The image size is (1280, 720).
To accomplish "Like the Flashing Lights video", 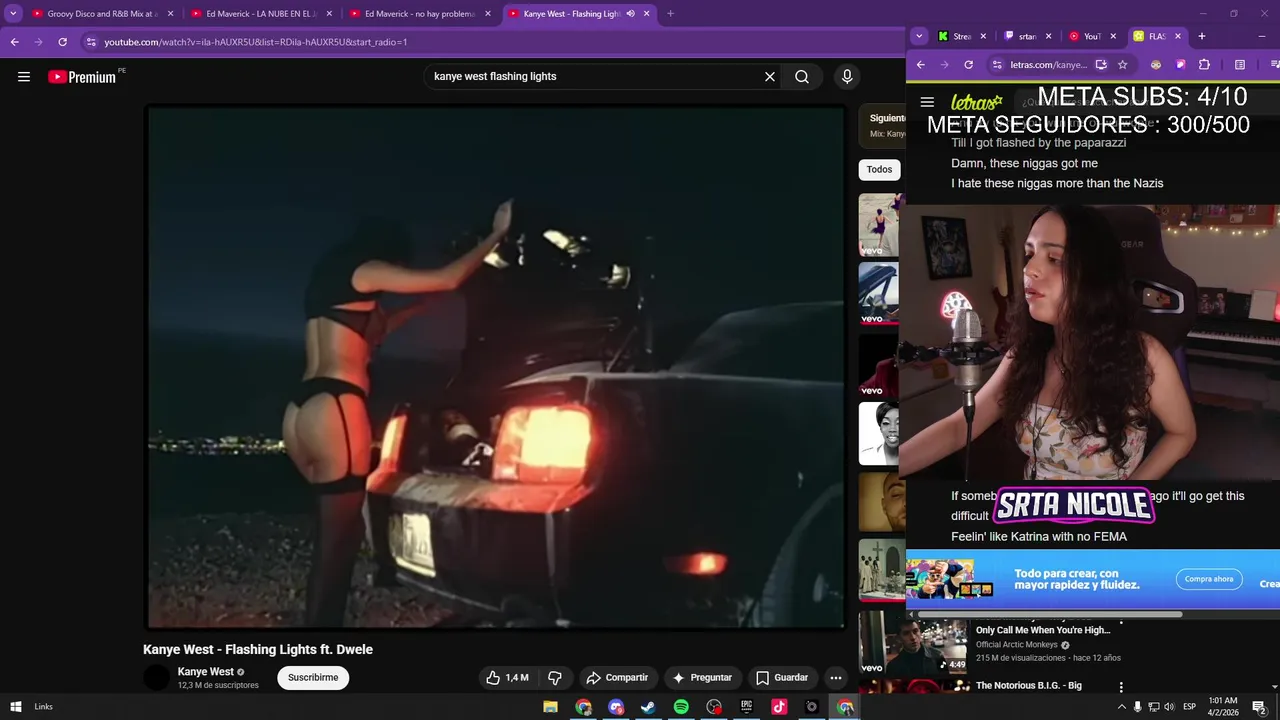I will (507, 678).
